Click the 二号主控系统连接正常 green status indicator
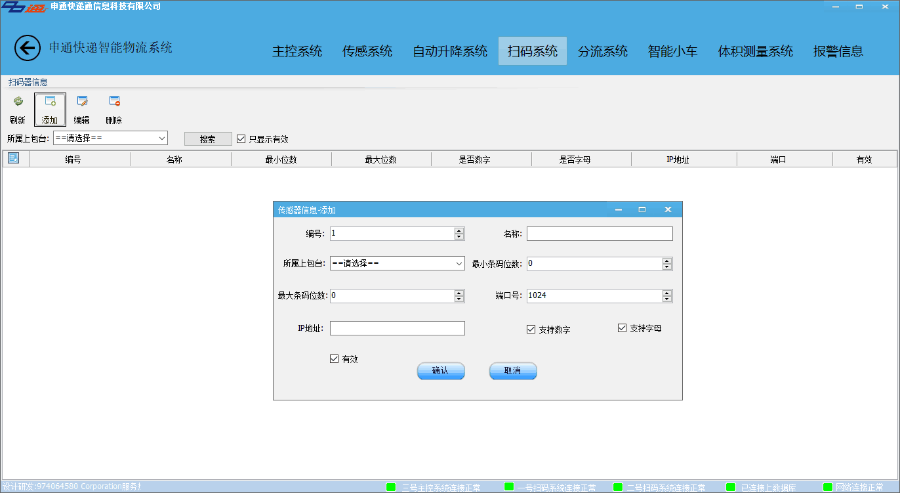Viewport: 900px width, 493px height. (391, 487)
